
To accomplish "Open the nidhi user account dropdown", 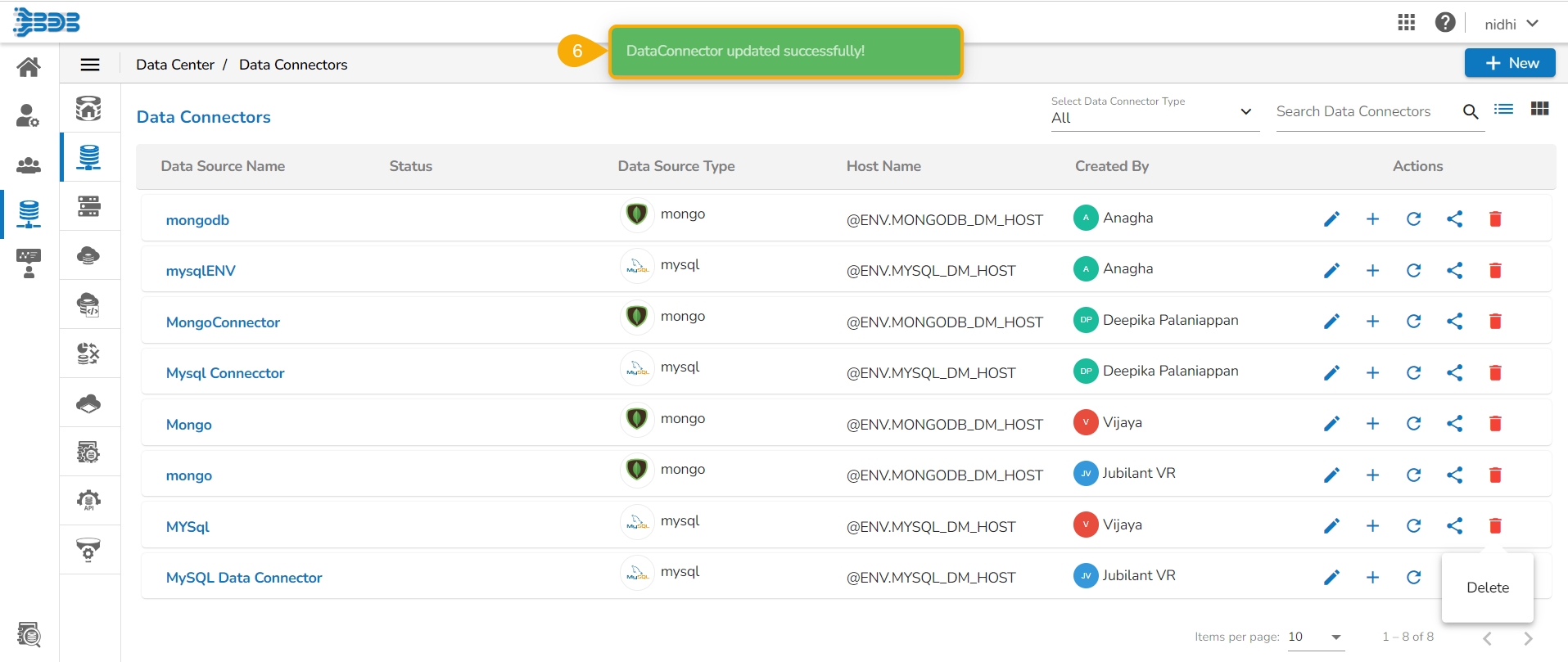I will (x=1512, y=24).
